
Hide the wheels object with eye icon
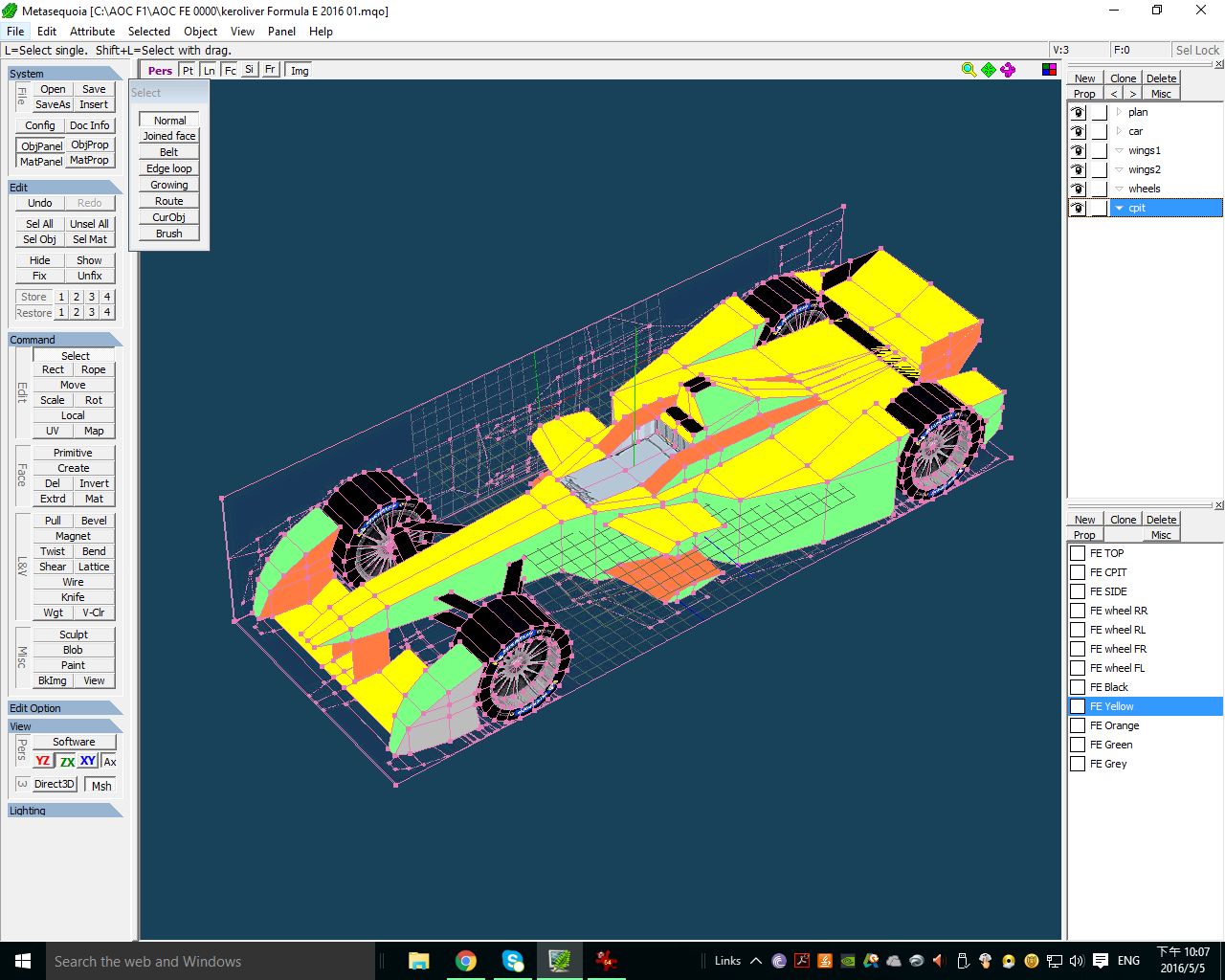click(1078, 189)
